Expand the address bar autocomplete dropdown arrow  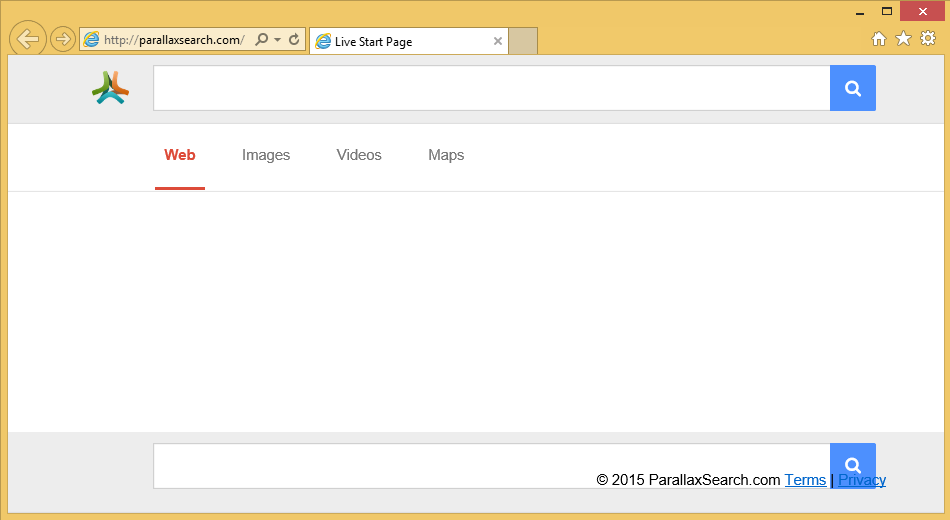click(277, 40)
